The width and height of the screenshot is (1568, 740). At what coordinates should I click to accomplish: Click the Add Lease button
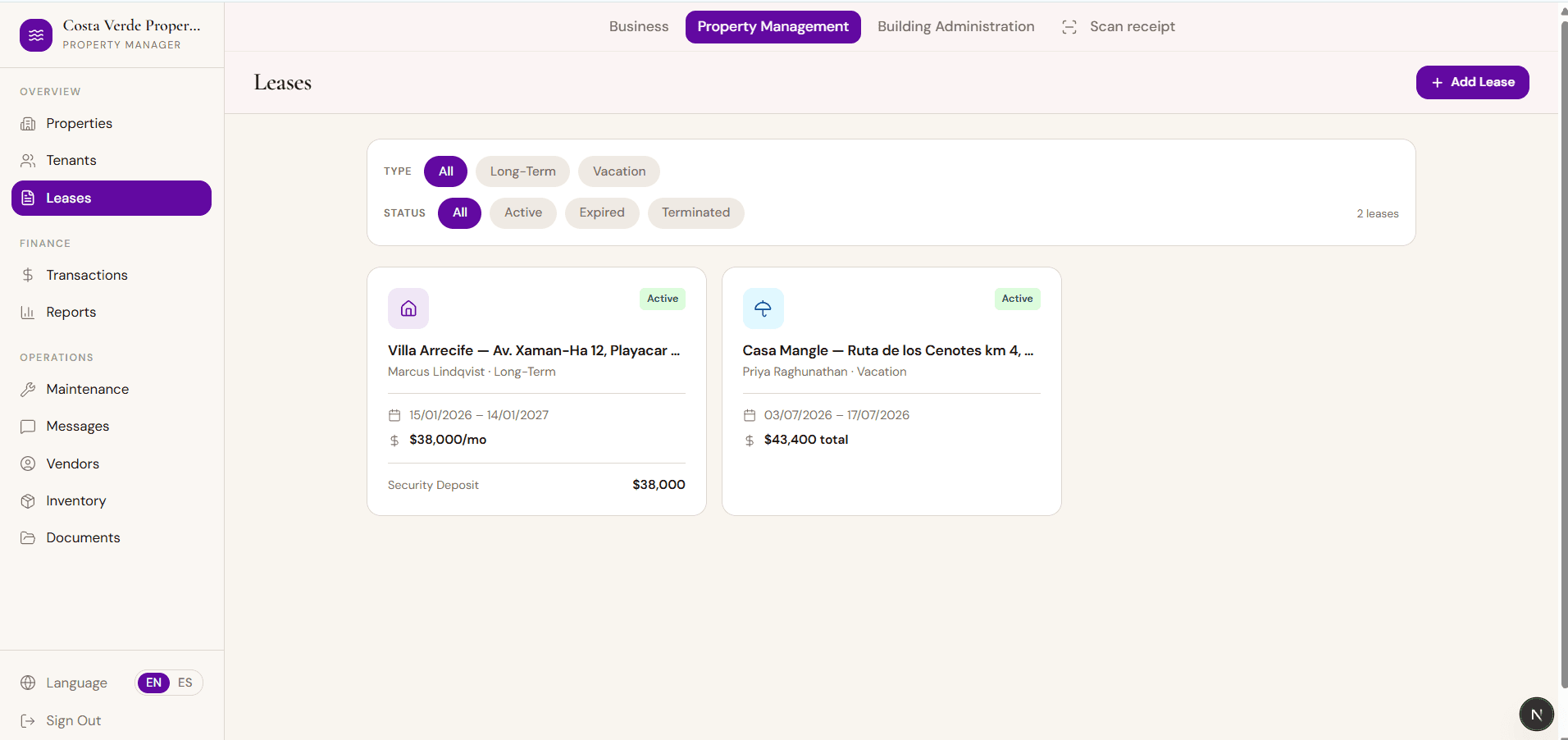coord(1472,82)
